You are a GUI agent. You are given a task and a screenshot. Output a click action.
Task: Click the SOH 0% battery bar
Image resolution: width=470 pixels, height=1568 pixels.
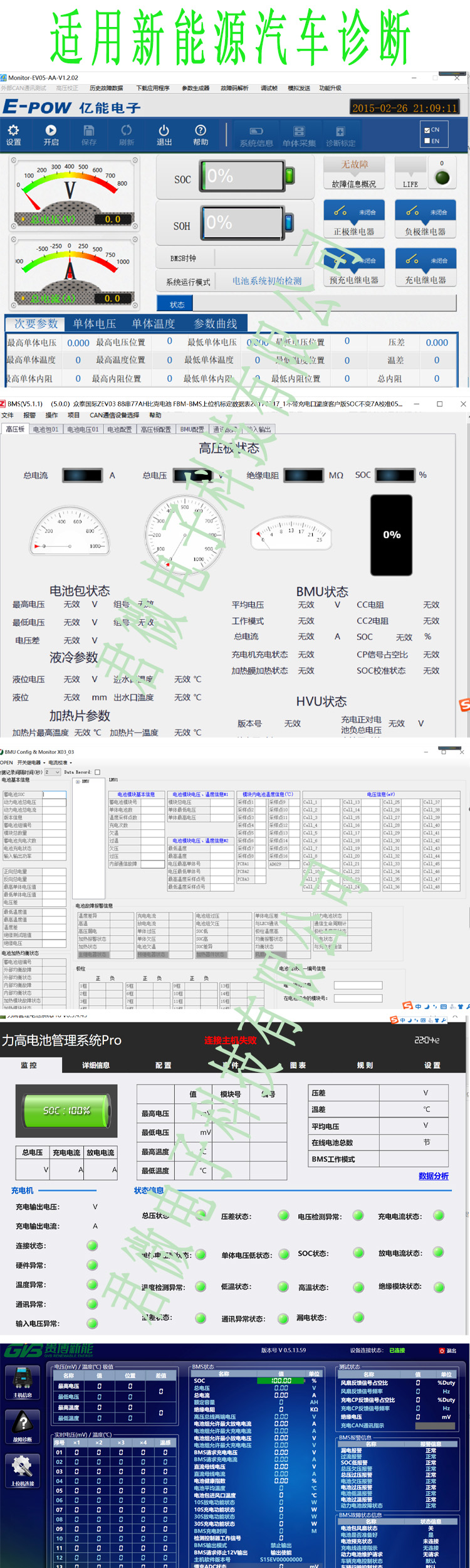248,223
